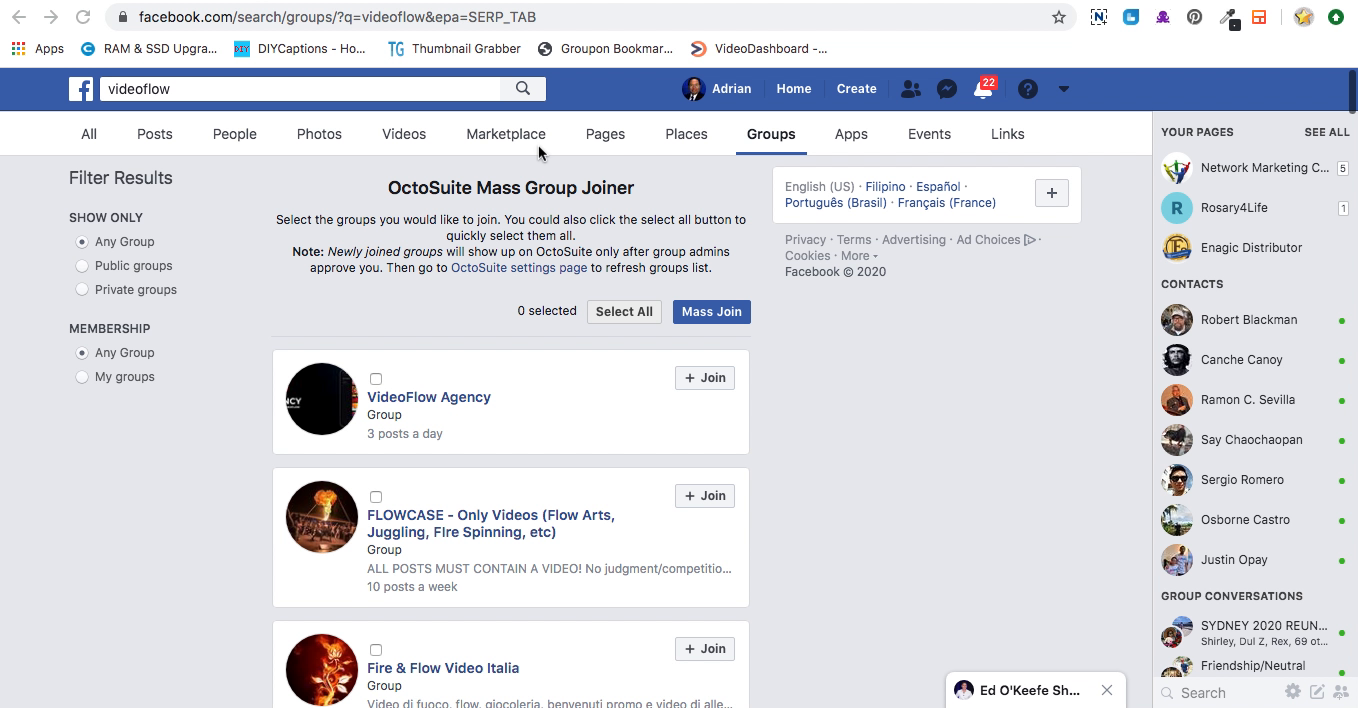Switch to the All tab
This screenshot has width=1358, height=708.
click(x=89, y=134)
